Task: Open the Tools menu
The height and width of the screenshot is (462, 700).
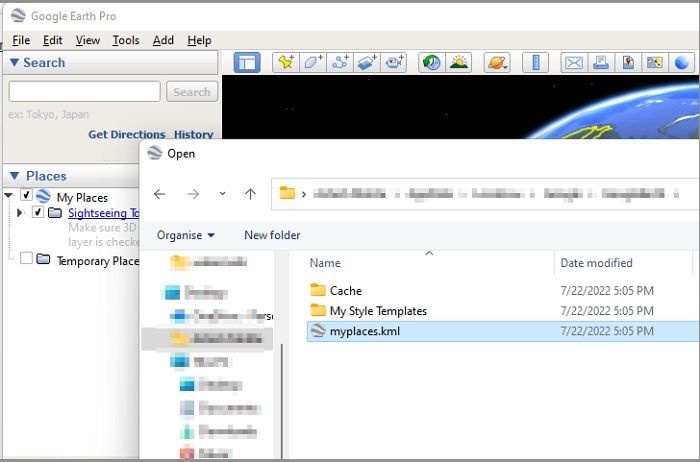Action: (x=126, y=40)
